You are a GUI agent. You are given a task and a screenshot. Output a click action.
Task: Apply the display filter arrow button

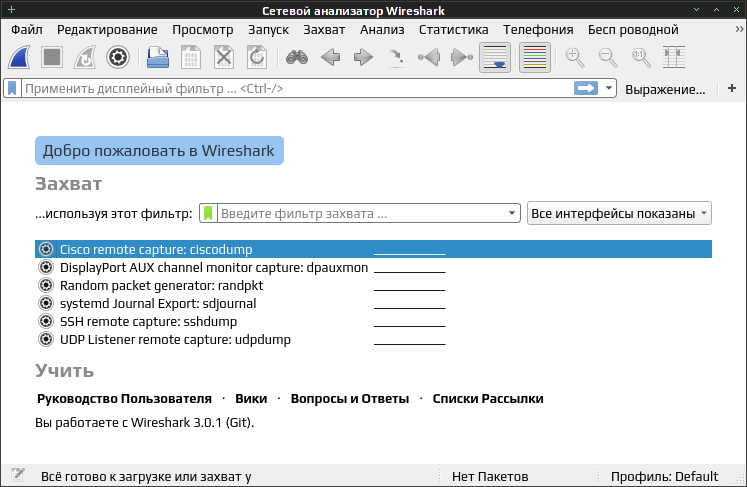pos(586,88)
